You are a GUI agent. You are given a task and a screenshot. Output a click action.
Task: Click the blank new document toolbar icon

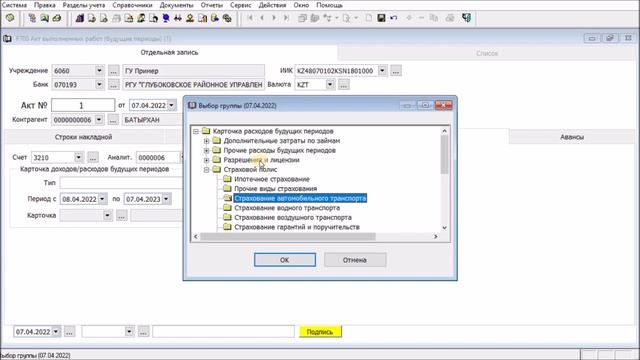(369, 18)
